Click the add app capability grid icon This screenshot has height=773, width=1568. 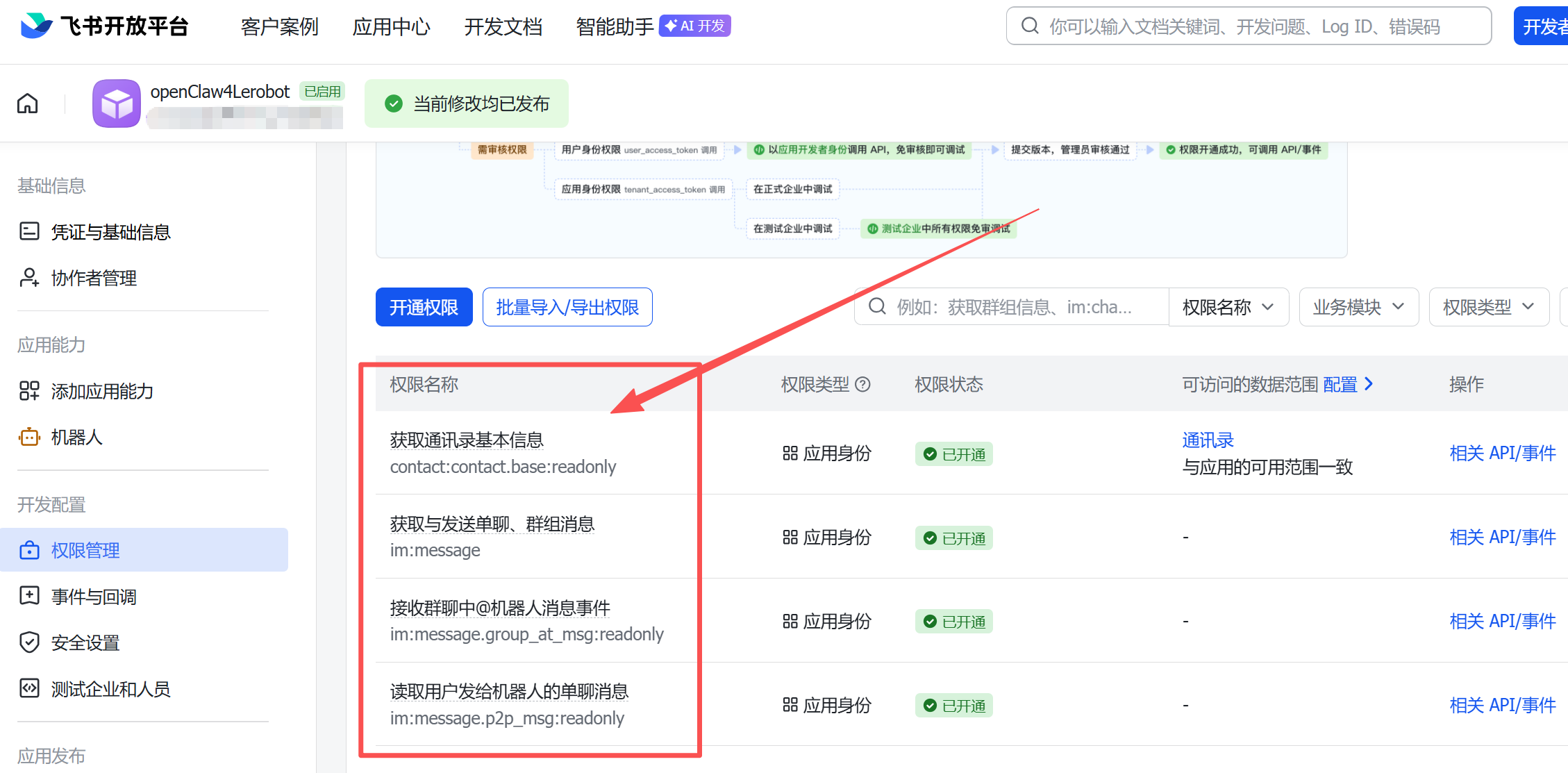(x=29, y=391)
